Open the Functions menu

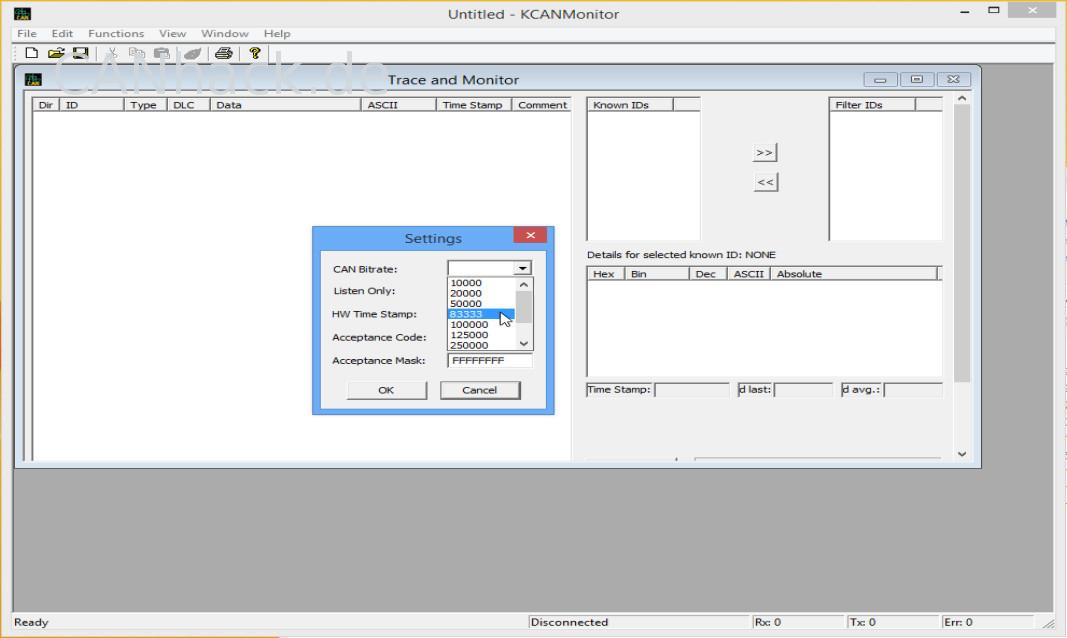116,33
